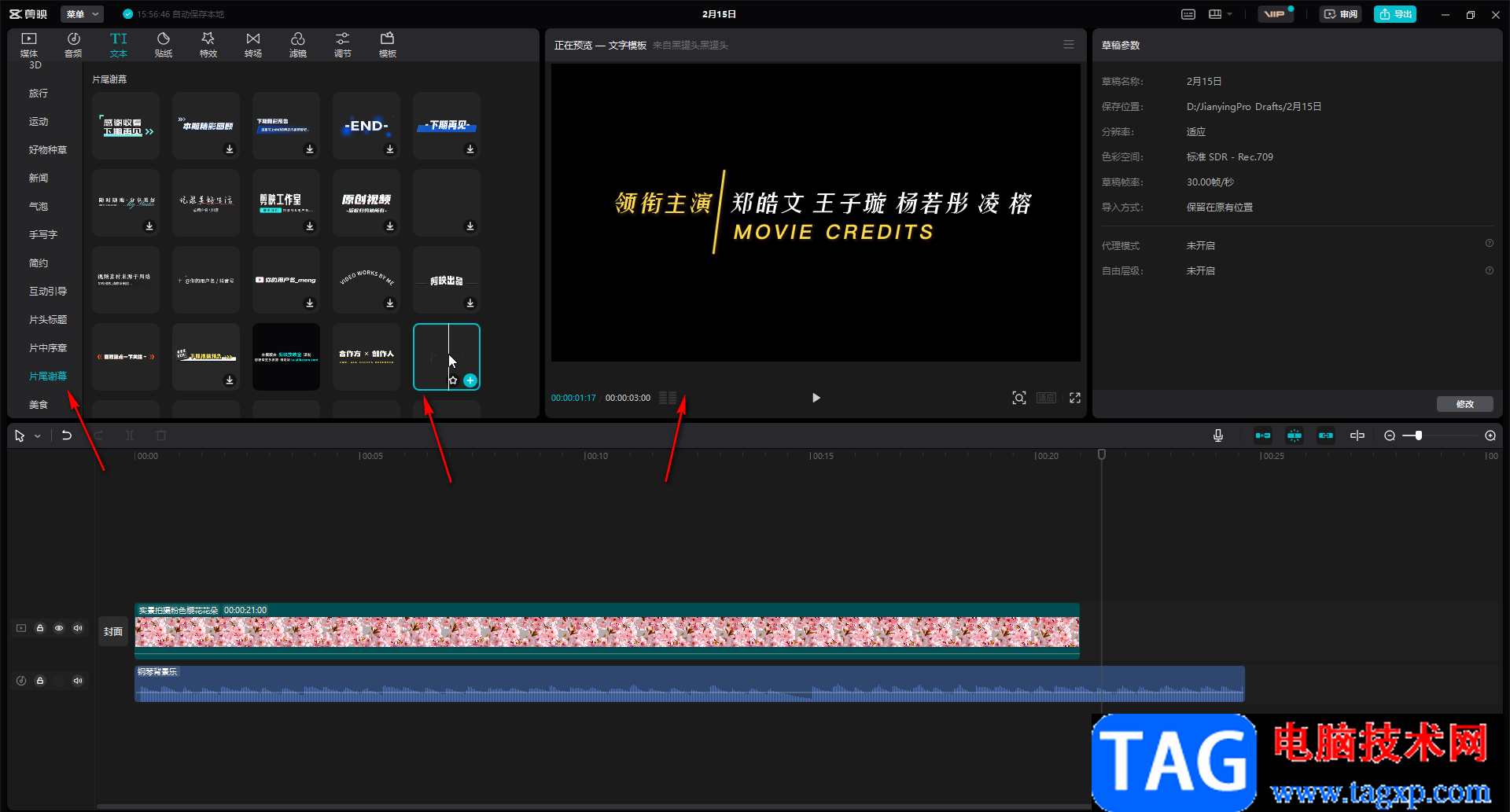1510x812 pixels.
Task: Lock the audio track
Action: (x=40, y=681)
